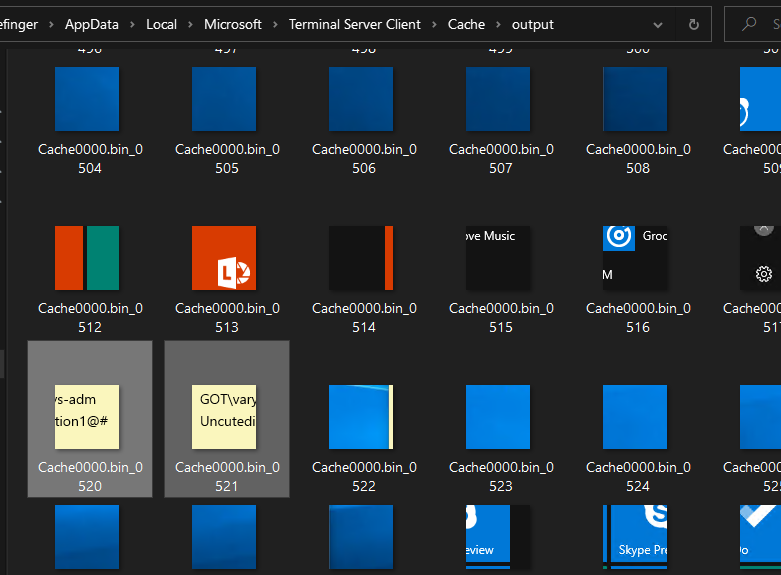This screenshot has height=575, width=781.
Task: Select the orange and teal tile Cache0000.bin_0512
Action: (87, 258)
